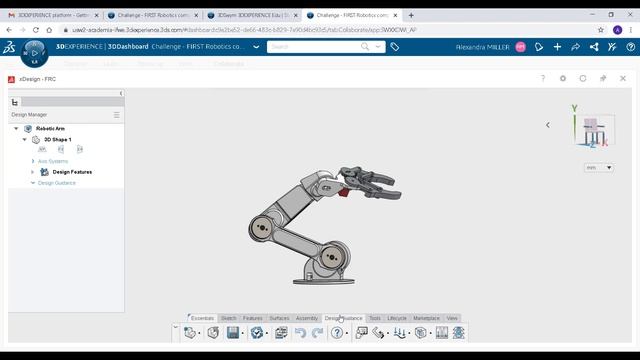Click the last icon in the action bar

[x=458, y=333]
